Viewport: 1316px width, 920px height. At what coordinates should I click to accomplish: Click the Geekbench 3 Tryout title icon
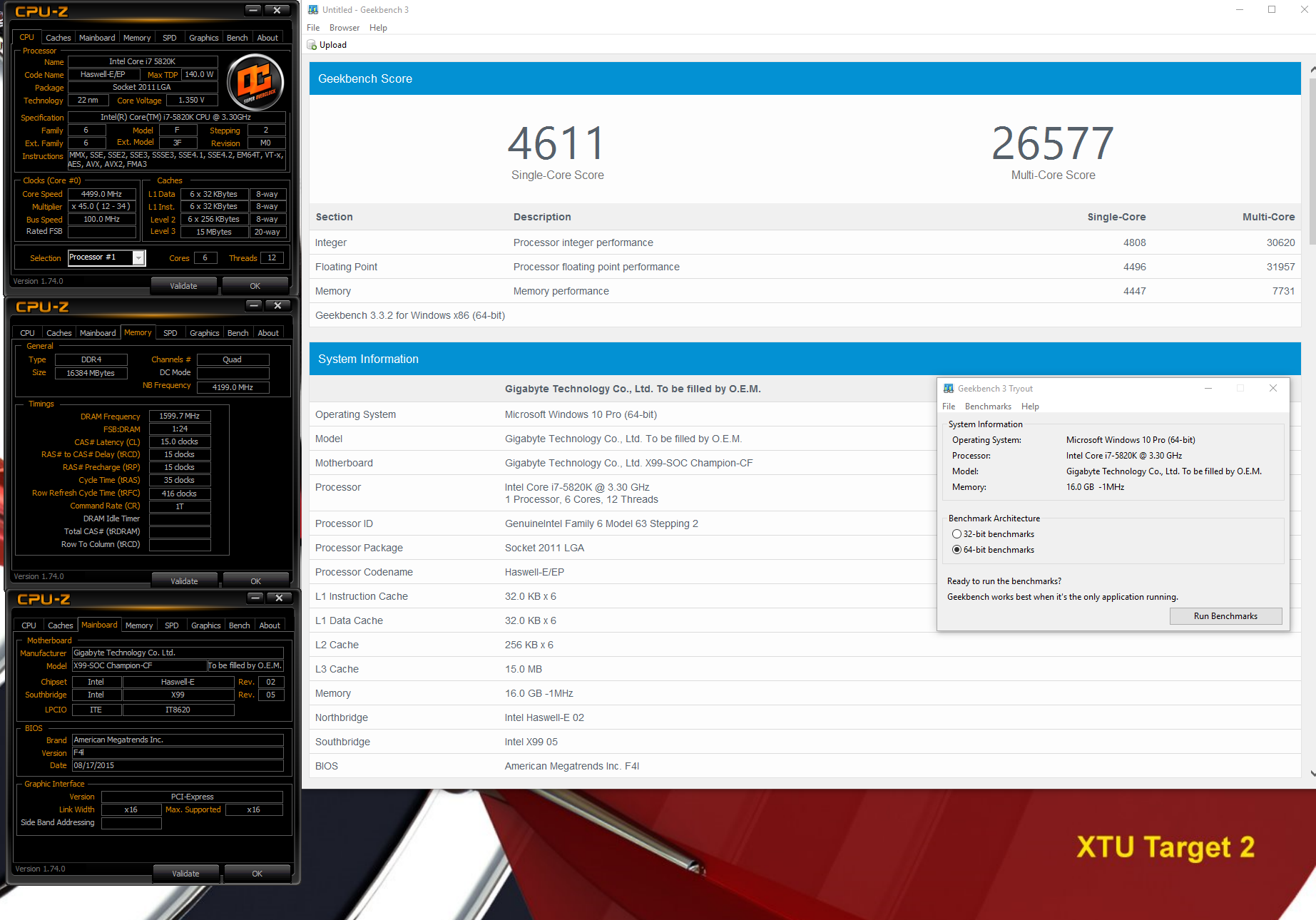(949, 389)
